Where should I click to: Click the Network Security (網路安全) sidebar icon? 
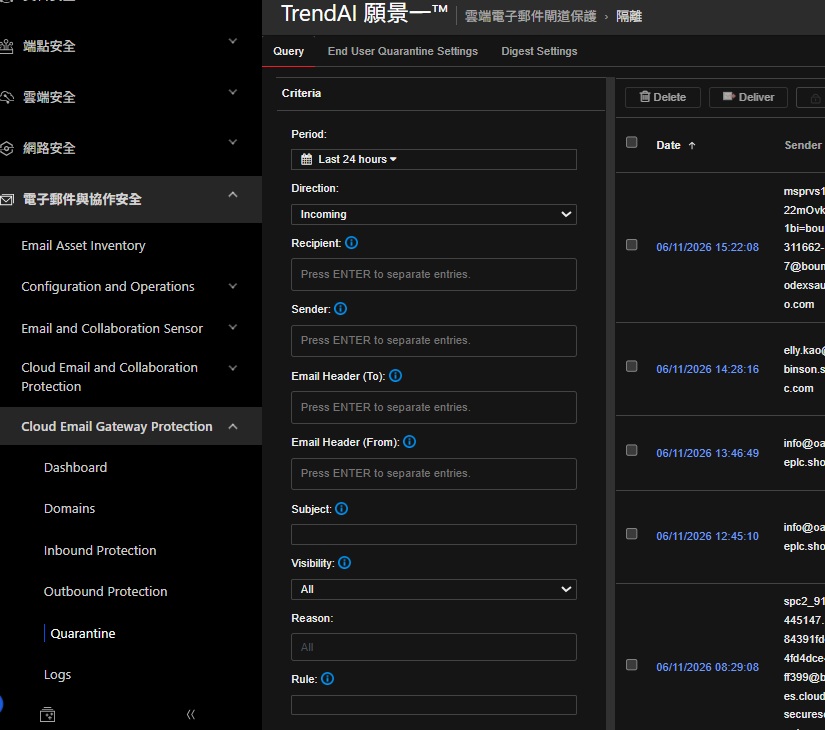pyautogui.click(x=6, y=148)
